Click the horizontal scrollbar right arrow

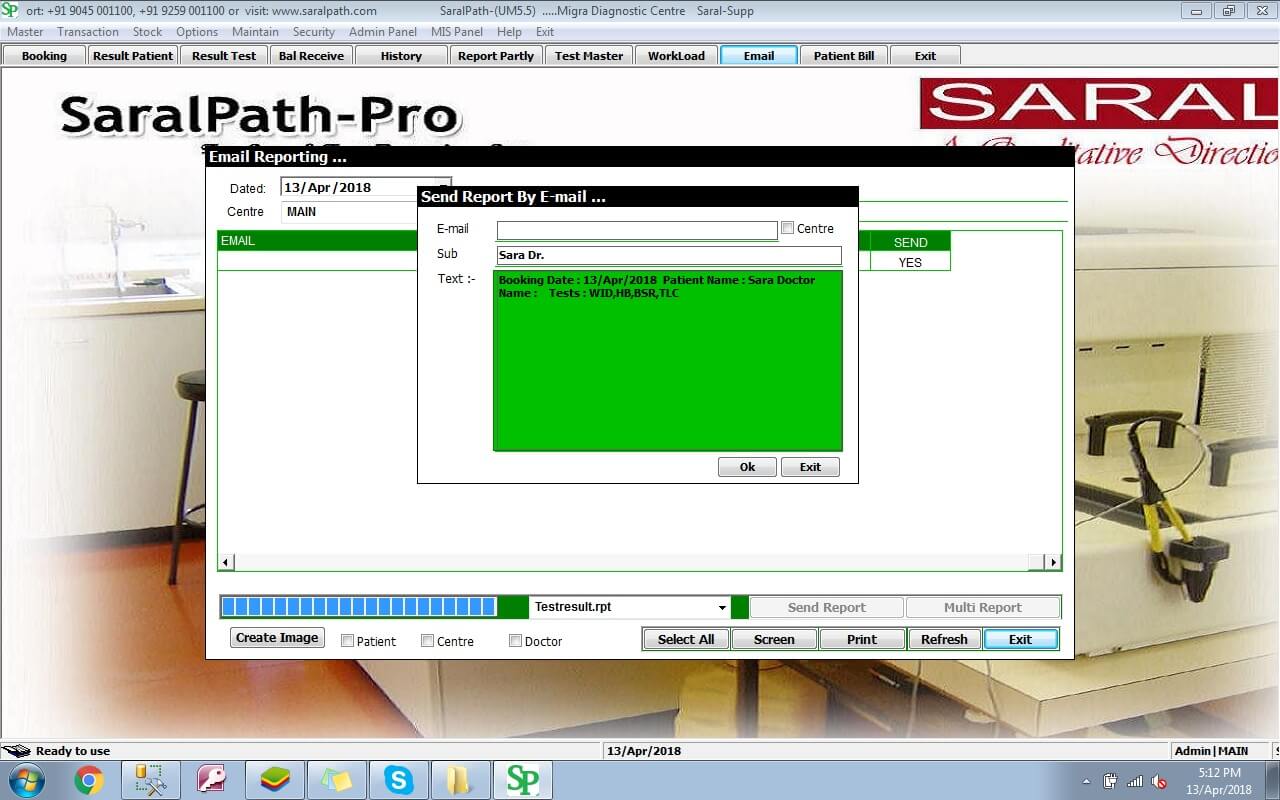[x=1052, y=562]
